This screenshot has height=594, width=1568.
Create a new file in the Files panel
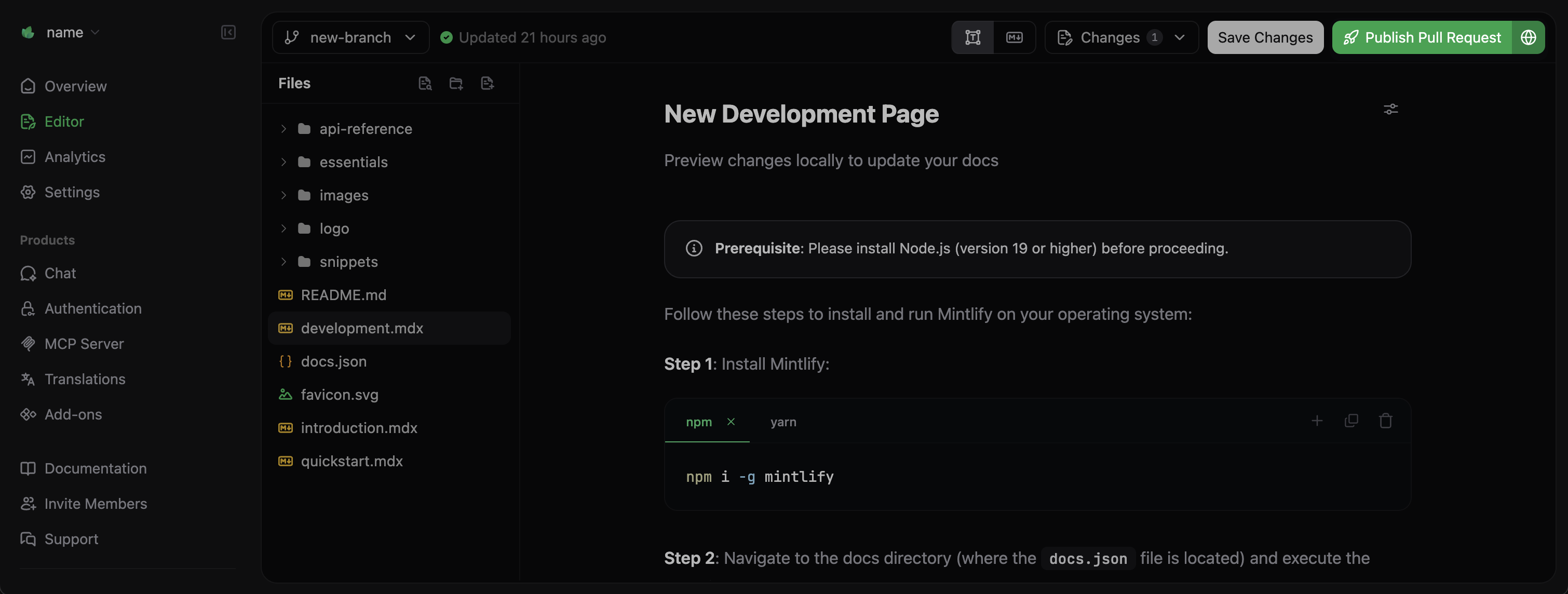487,83
